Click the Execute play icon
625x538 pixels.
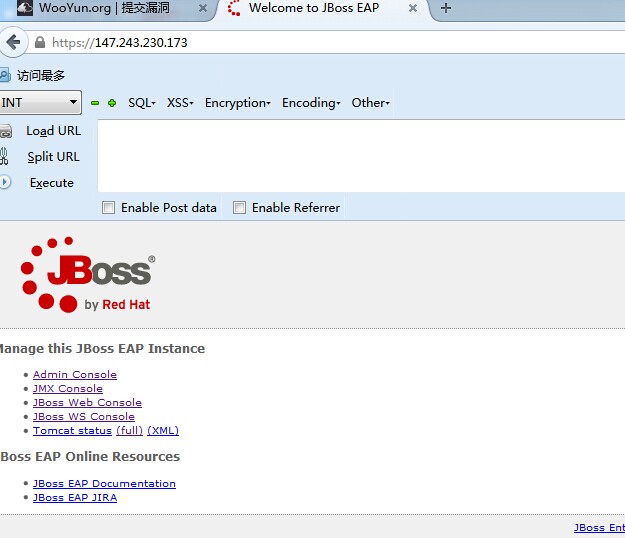(x=5, y=183)
